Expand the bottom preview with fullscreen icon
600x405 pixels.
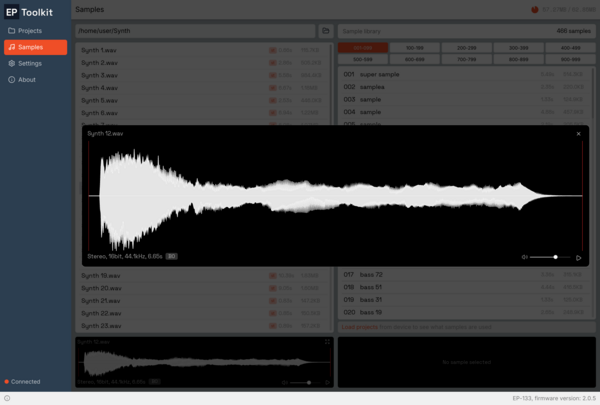327,342
